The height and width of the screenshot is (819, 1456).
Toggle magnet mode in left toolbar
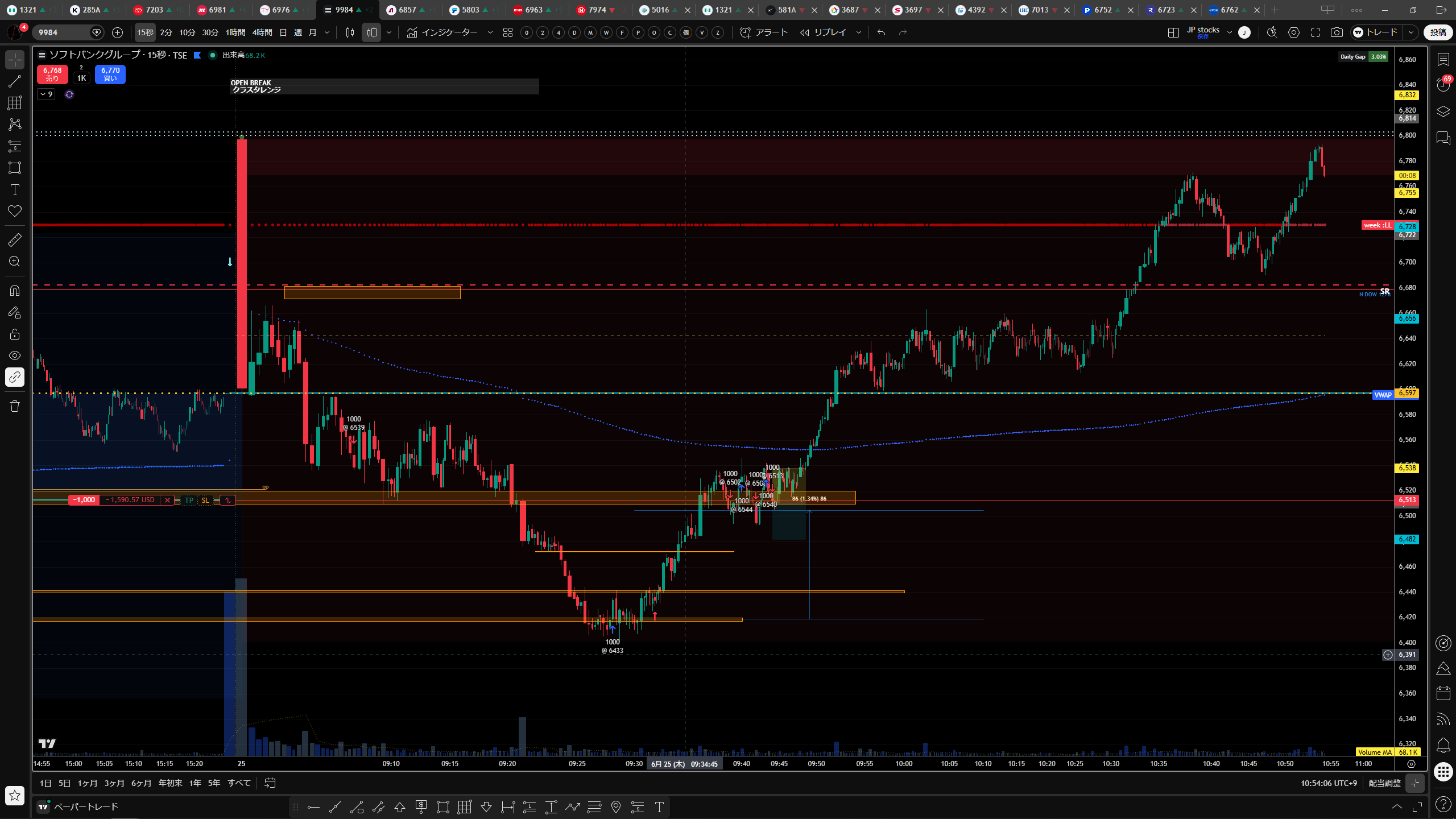[15, 291]
